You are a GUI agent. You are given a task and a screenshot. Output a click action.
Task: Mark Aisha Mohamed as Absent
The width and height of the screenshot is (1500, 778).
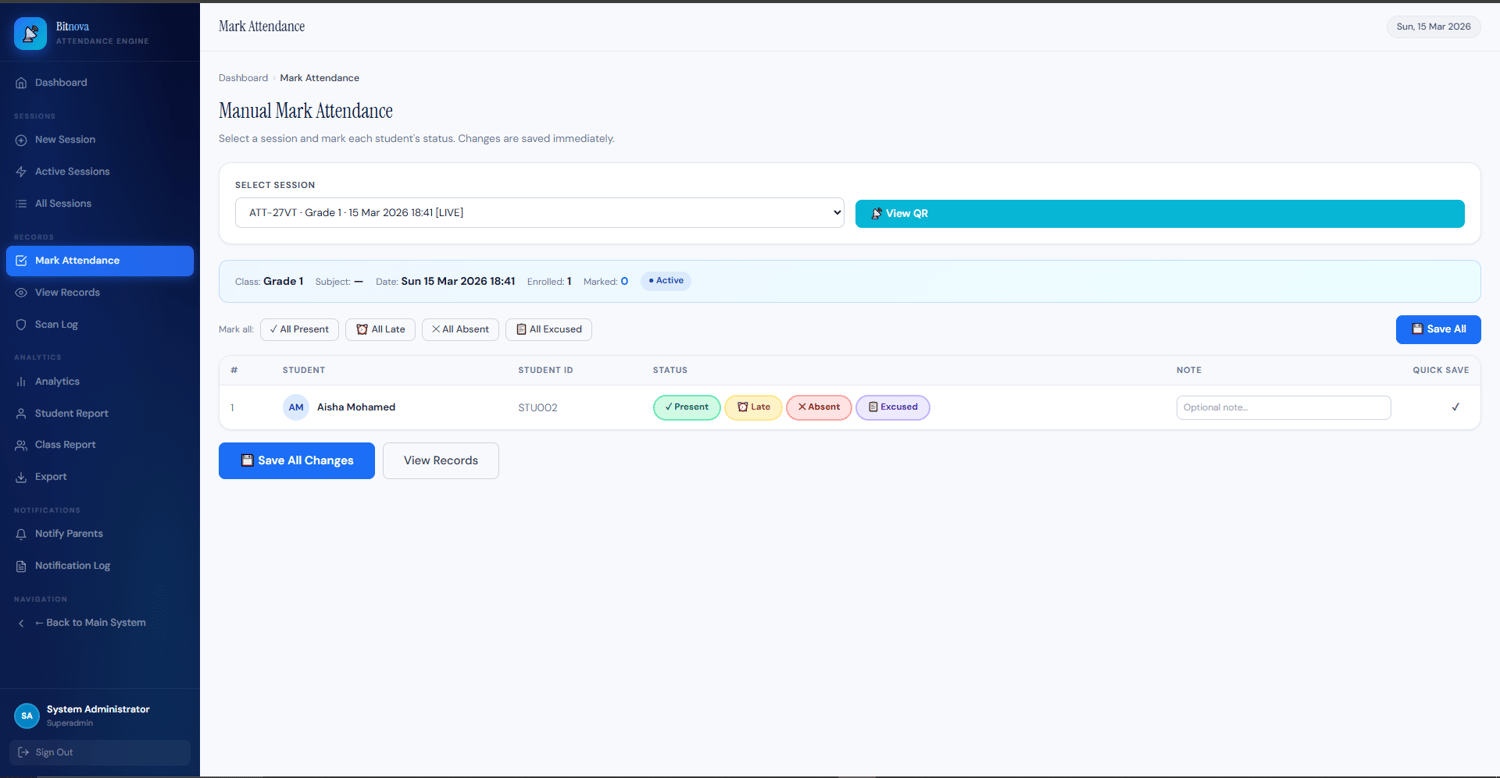tap(819, 407)
